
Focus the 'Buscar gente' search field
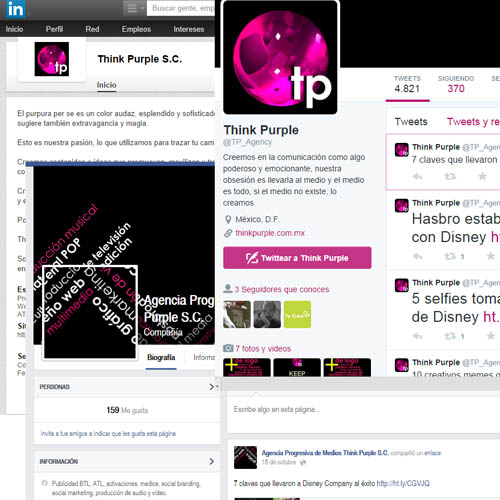point(182,8)
